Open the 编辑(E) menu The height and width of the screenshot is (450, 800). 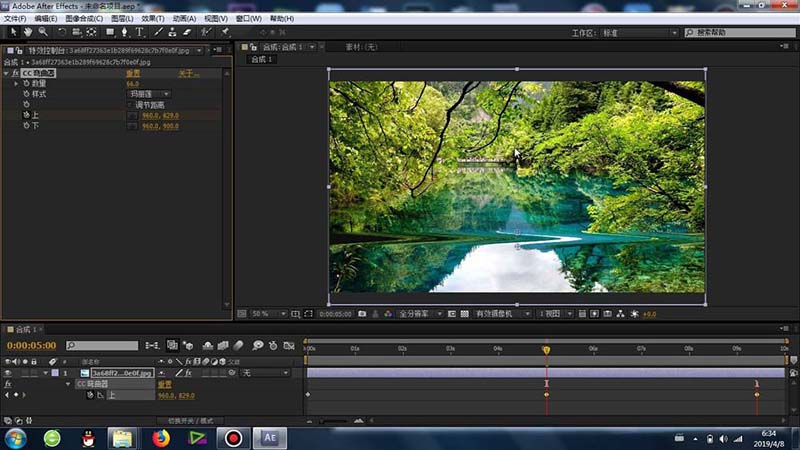tap(45, 18)
